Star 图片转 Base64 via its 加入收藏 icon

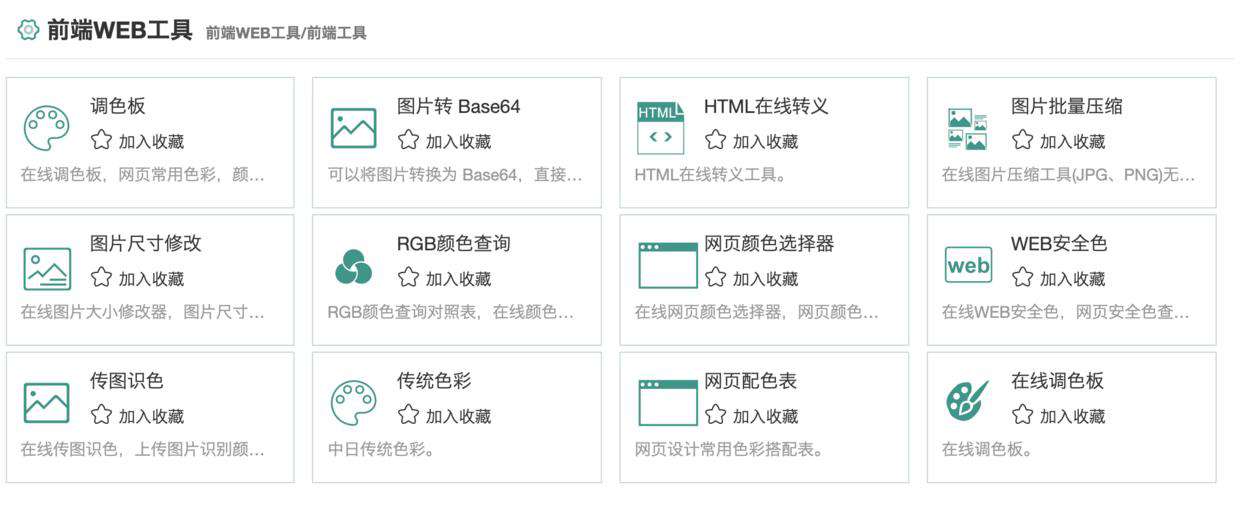point(408,140)
